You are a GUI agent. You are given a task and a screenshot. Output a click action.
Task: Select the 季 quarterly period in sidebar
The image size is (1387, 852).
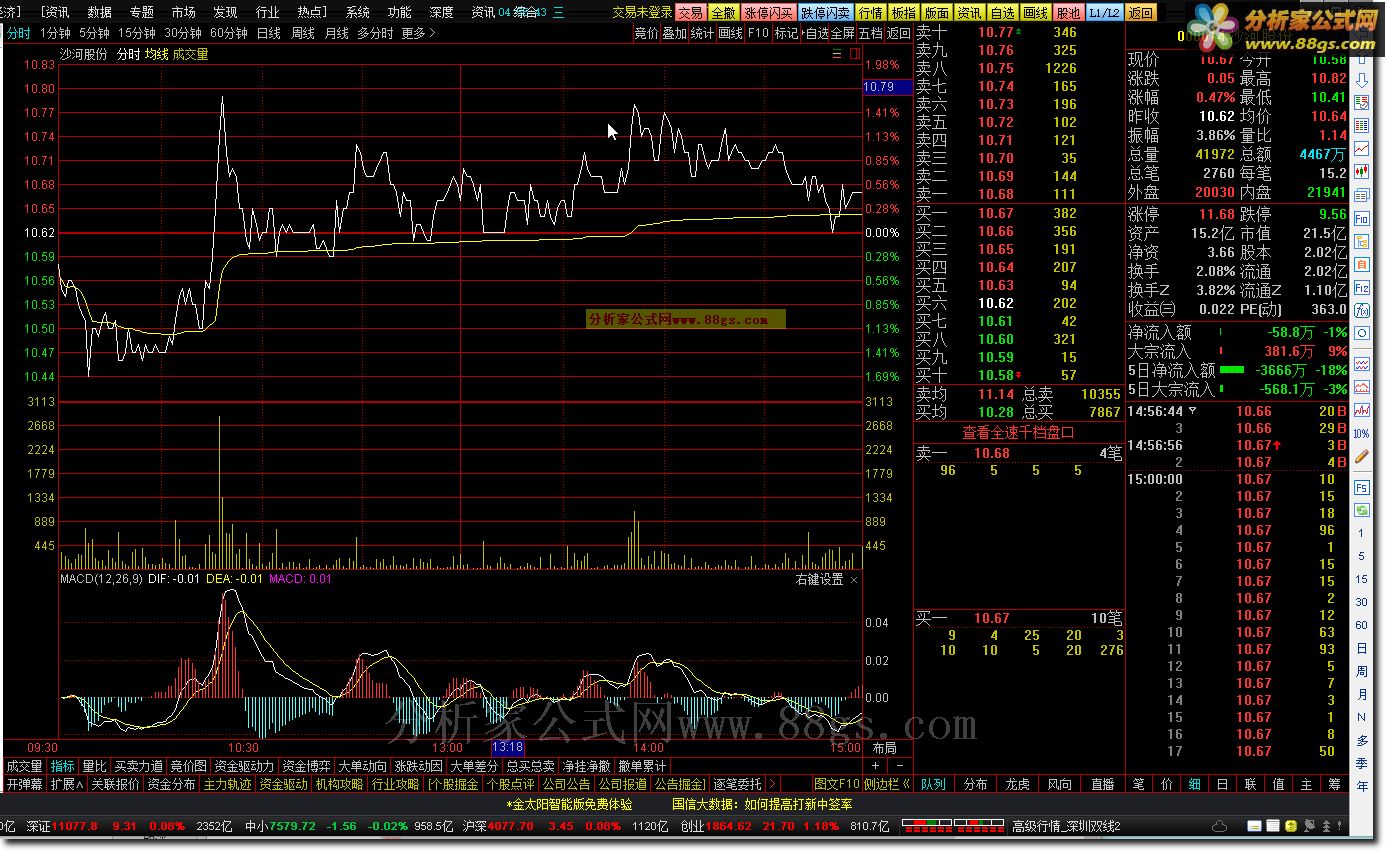1362,763
